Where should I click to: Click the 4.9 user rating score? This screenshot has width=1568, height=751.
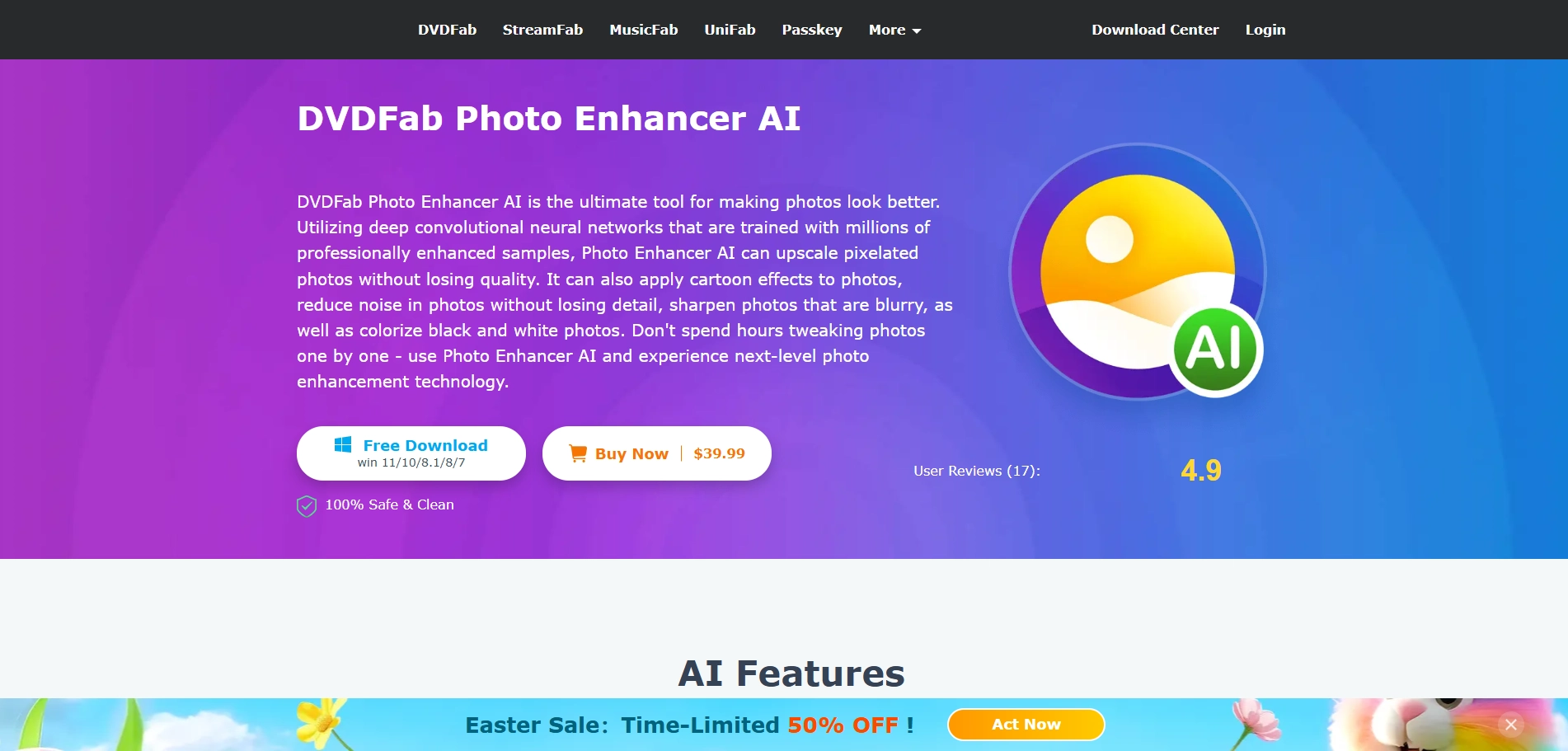pos(1201,471)
